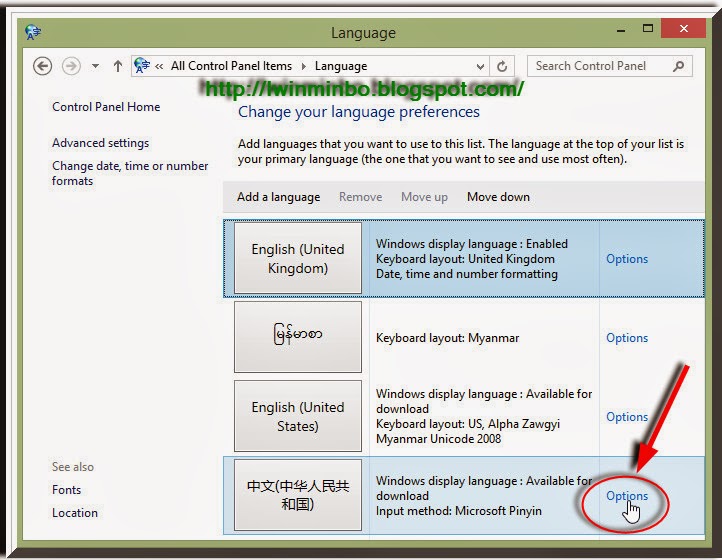Click the Language icon in address bar
The width and height of the screenshot is (722, 560).
click(x=142, y=65)
